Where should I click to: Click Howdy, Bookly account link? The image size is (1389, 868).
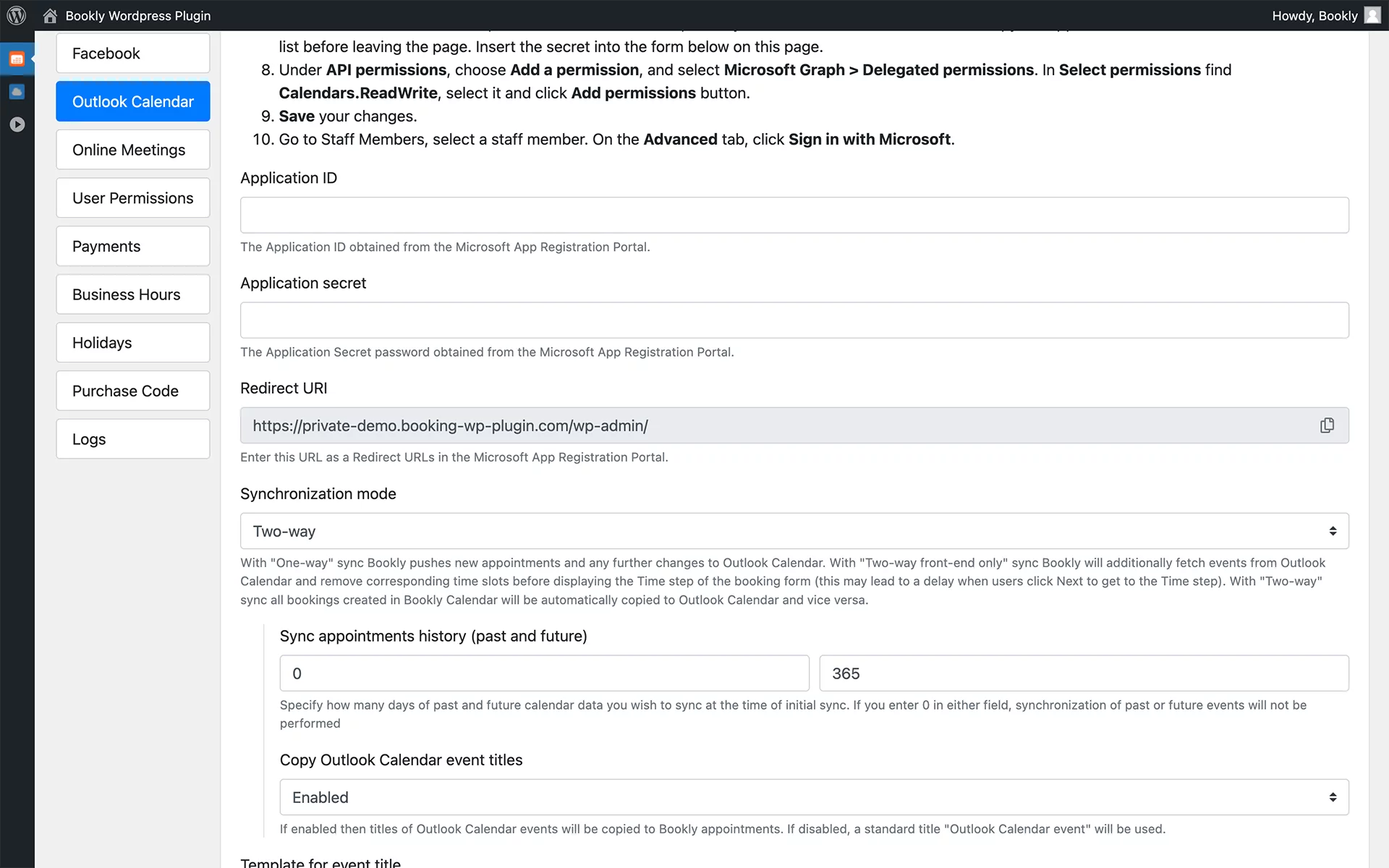pos(1314,15)
